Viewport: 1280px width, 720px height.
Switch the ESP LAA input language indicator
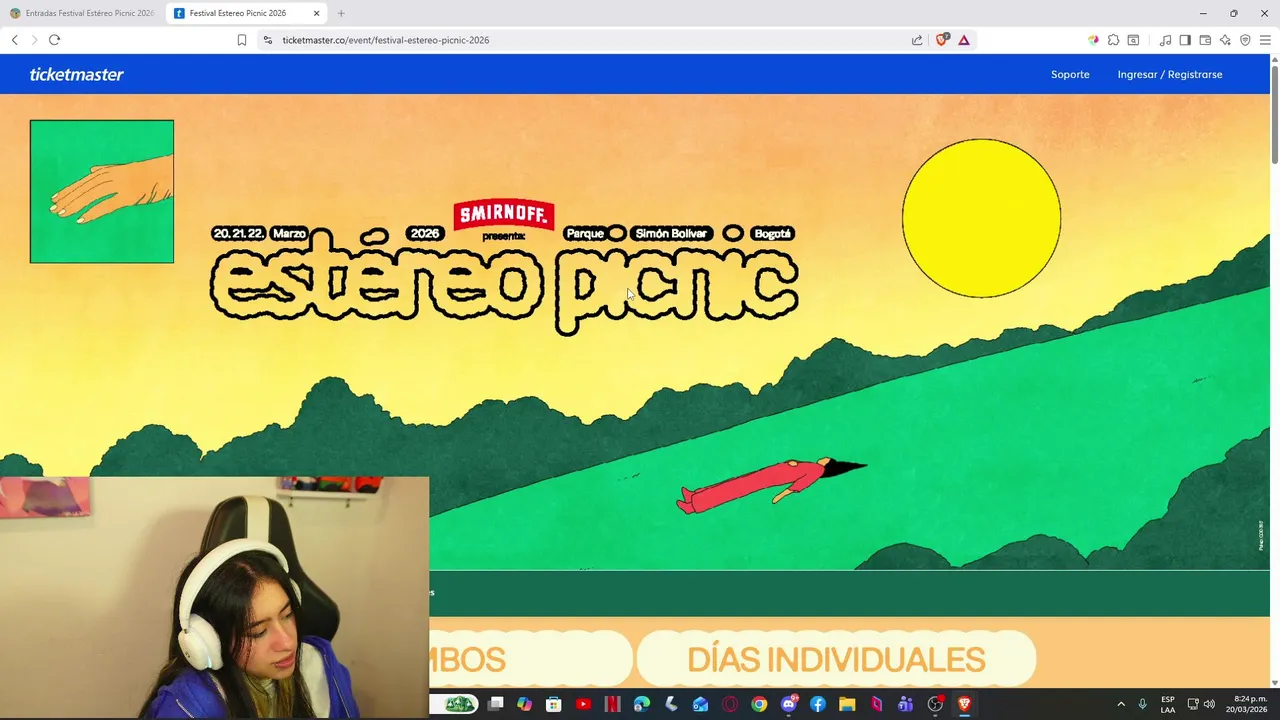(x=1168, y=704)
